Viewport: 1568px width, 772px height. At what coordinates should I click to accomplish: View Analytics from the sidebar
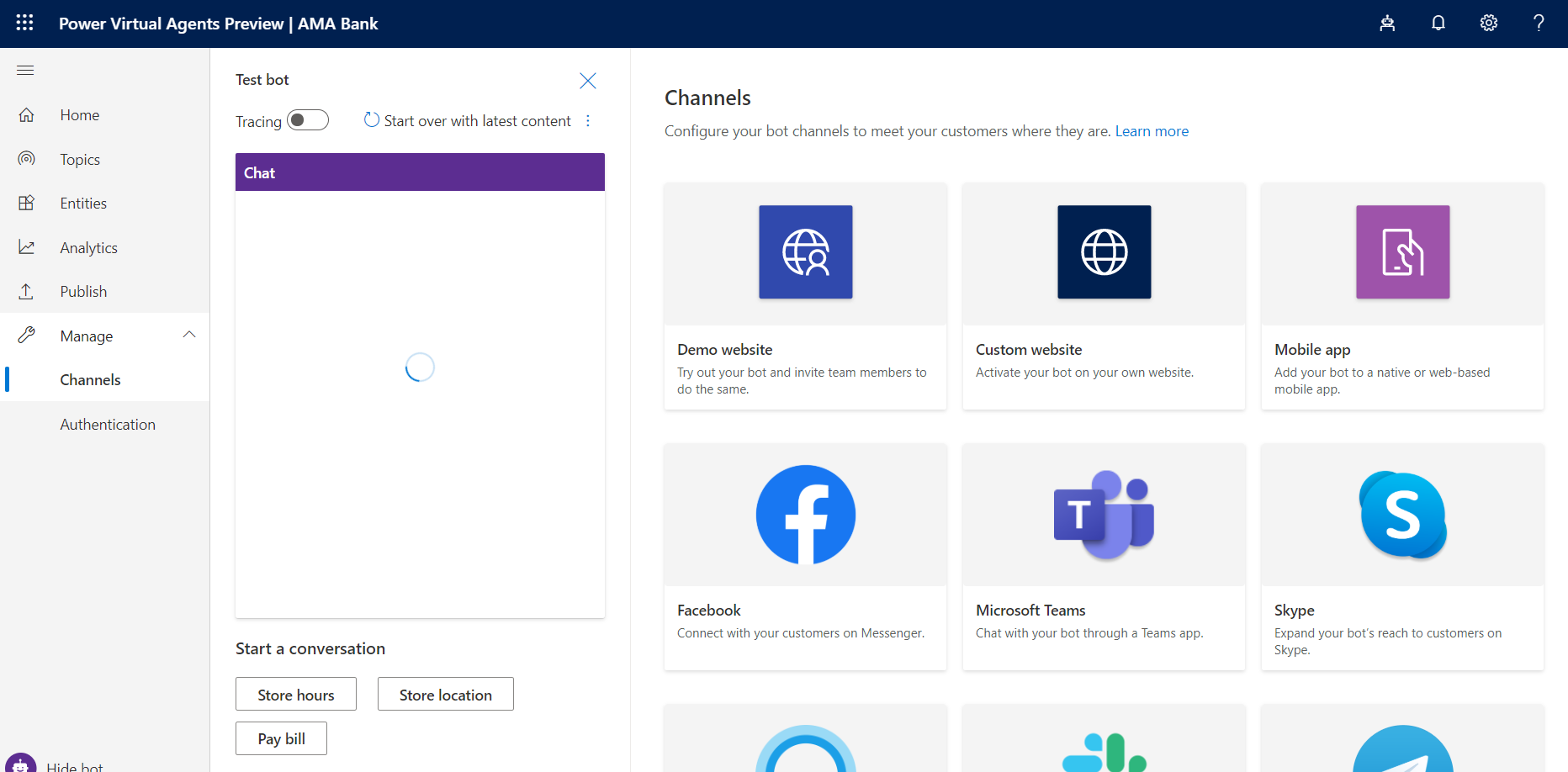88,246
